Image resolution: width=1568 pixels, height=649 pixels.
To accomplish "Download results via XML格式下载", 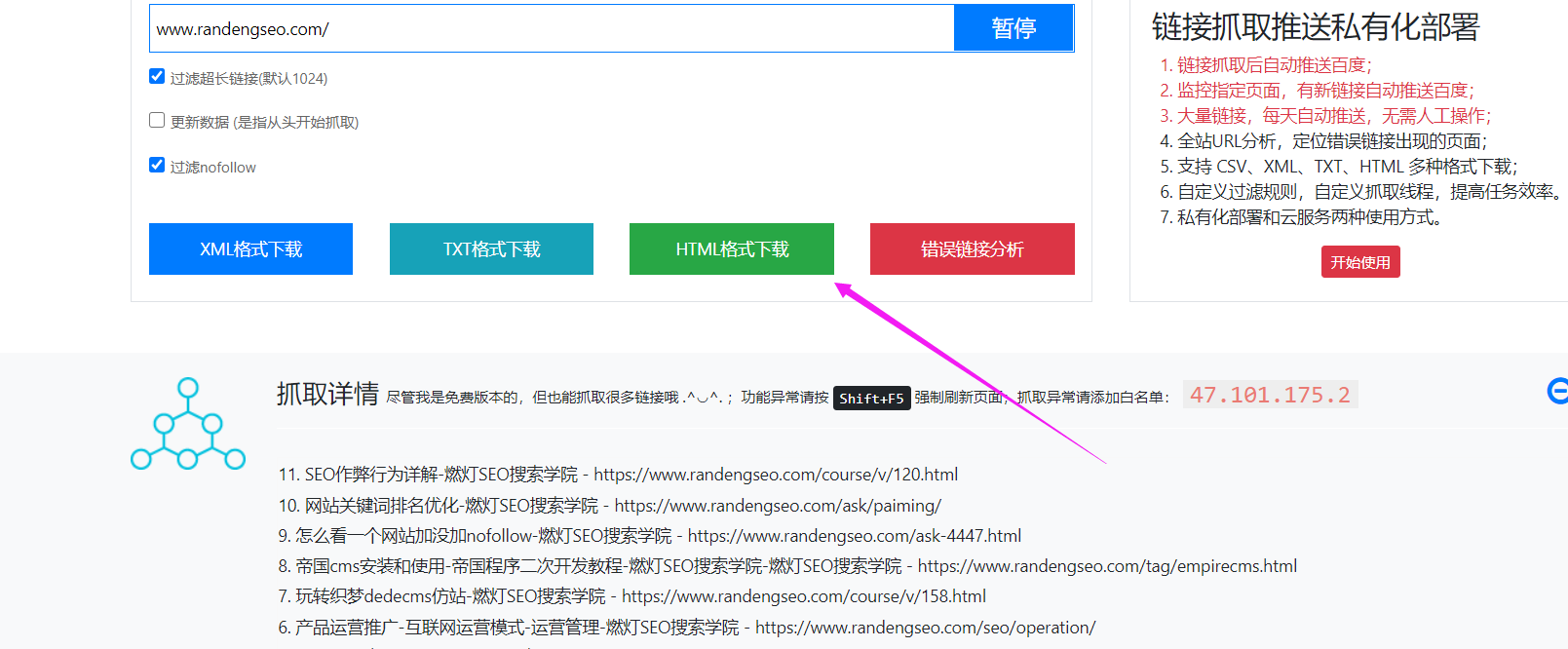I will (250, 249).
